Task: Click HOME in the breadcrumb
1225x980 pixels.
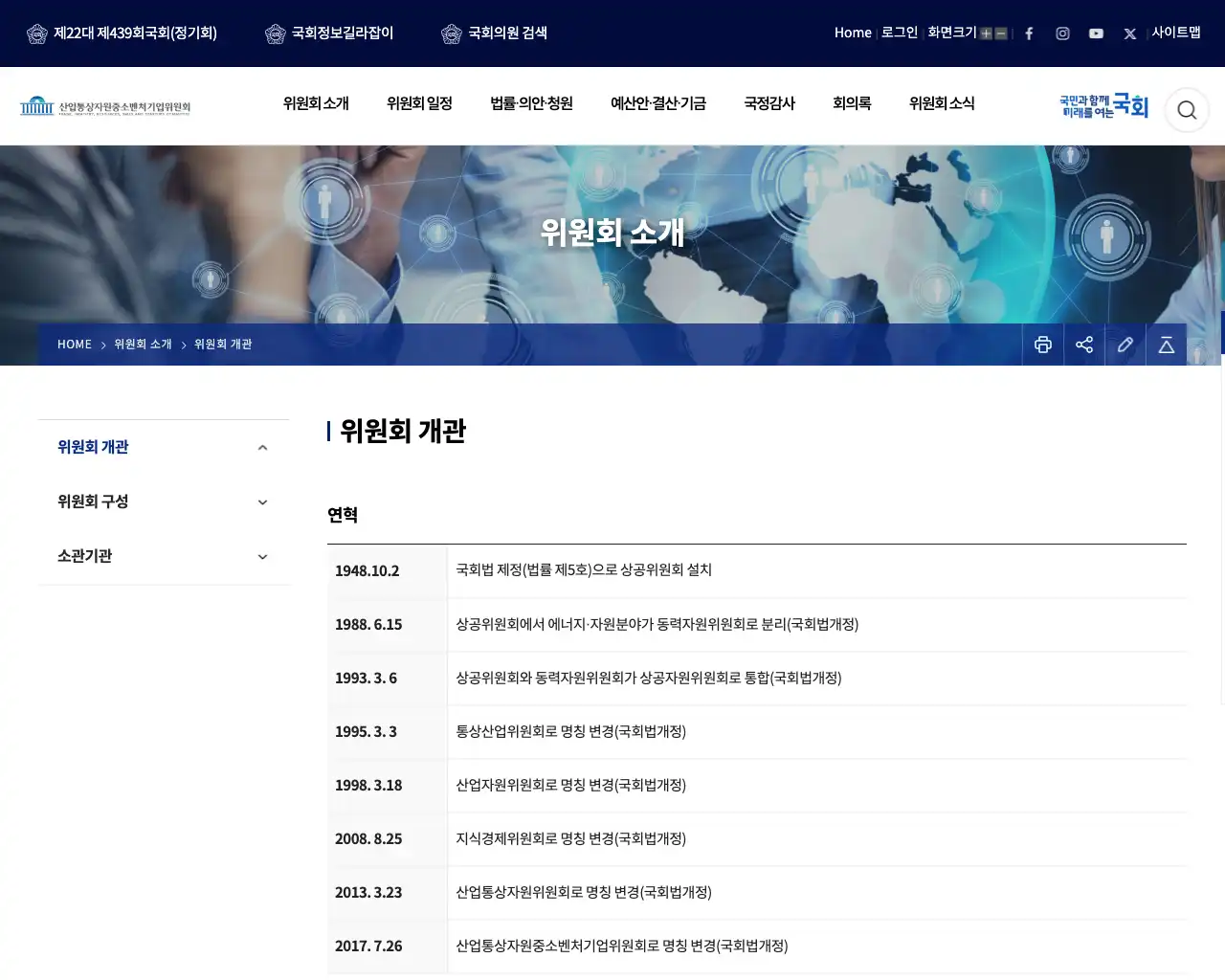Action: point(75,345)
